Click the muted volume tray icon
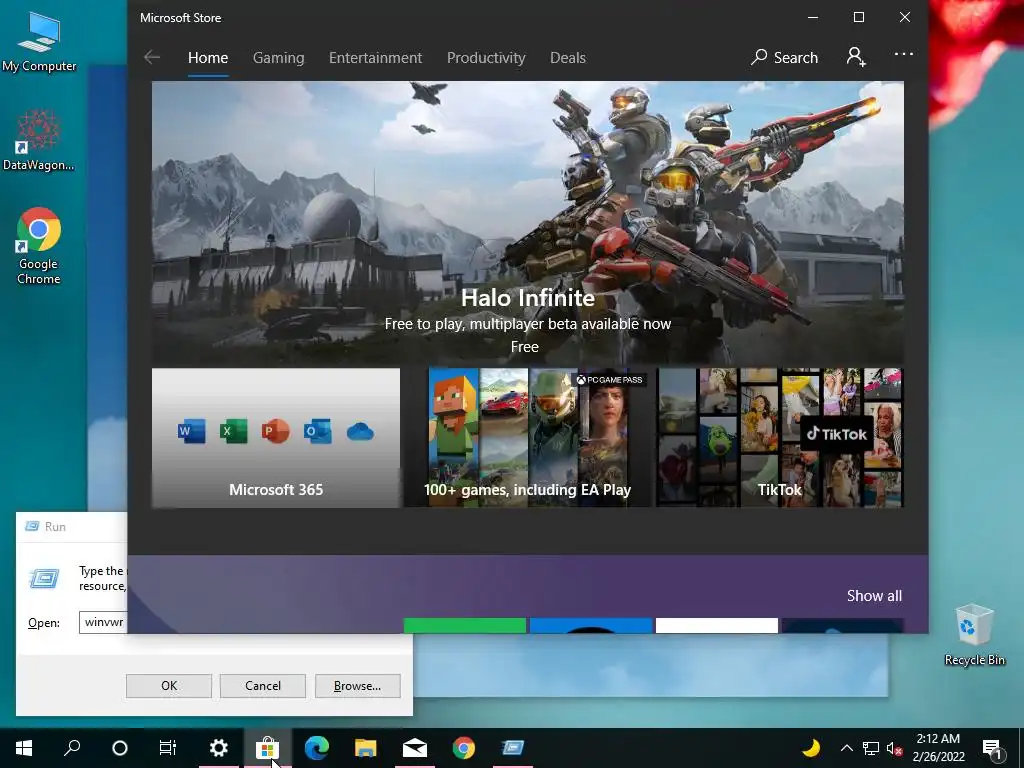Image resolution: width=1024 pixels, height=768 pixels. 894,748
